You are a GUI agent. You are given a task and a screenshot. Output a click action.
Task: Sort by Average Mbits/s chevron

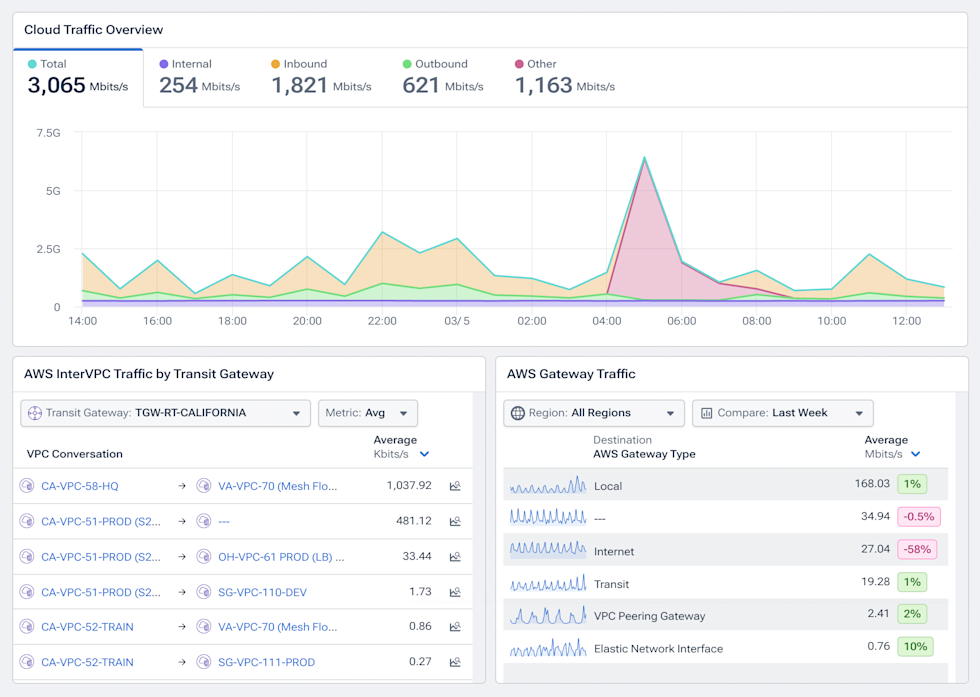point(916,454)
